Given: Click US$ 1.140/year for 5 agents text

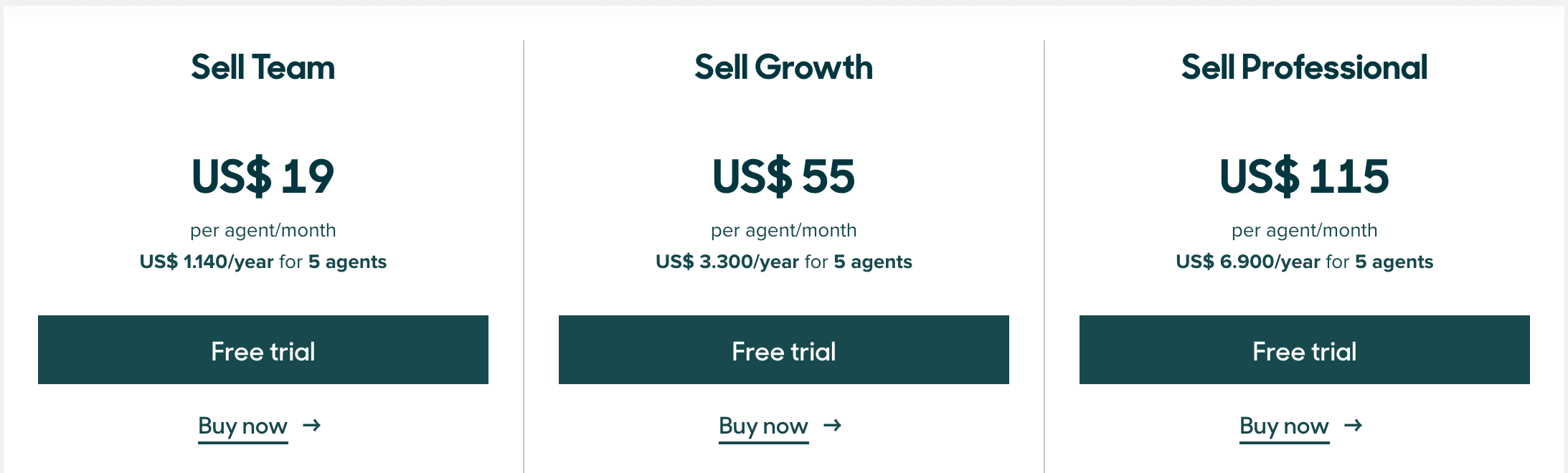Looking at the screenshot, I should pos(263,262).
